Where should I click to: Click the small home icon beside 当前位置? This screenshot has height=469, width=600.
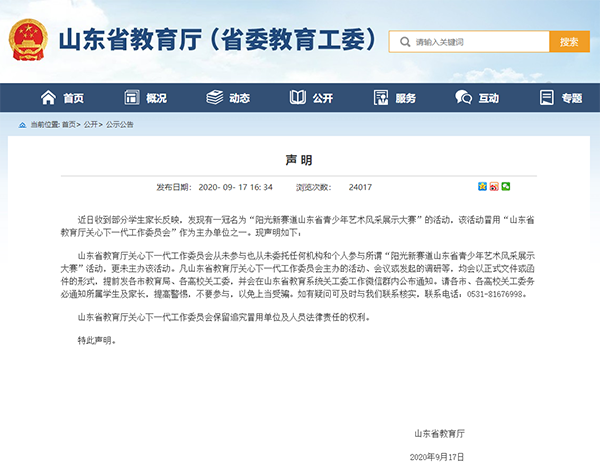click(23, 125)
